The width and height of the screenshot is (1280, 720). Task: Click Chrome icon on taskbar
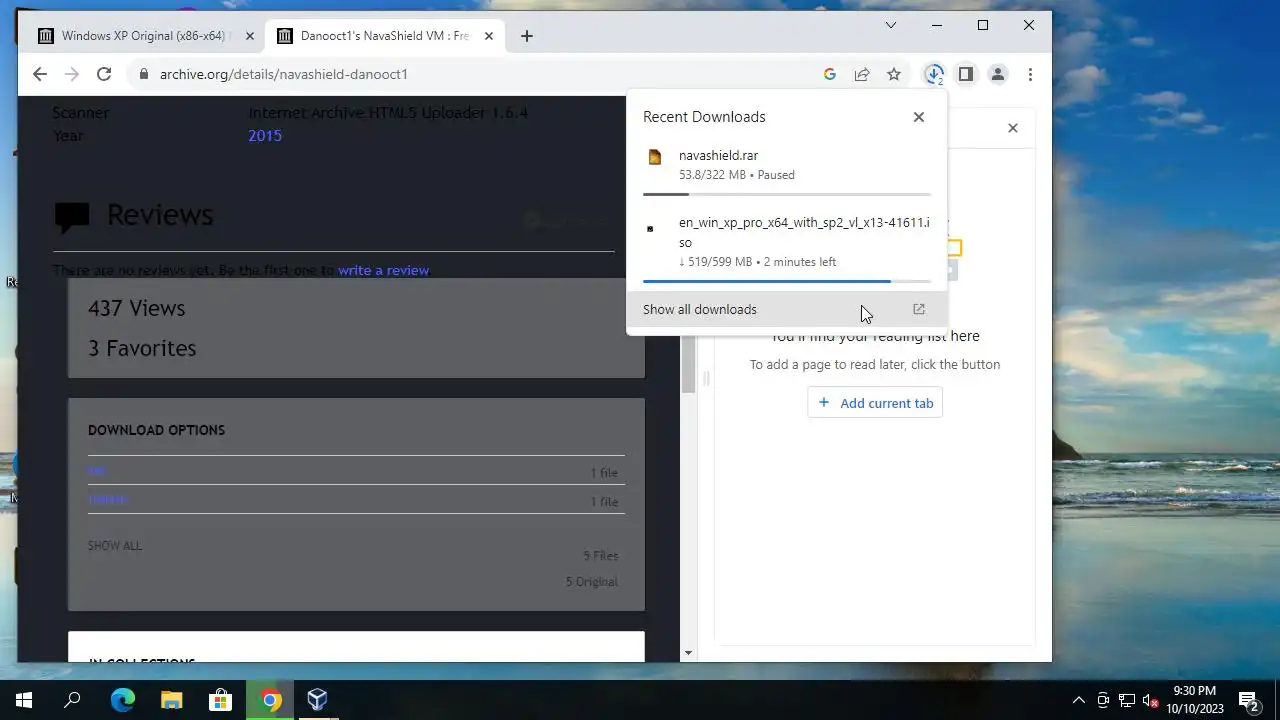pyautogui.click(x=270, y=700)
